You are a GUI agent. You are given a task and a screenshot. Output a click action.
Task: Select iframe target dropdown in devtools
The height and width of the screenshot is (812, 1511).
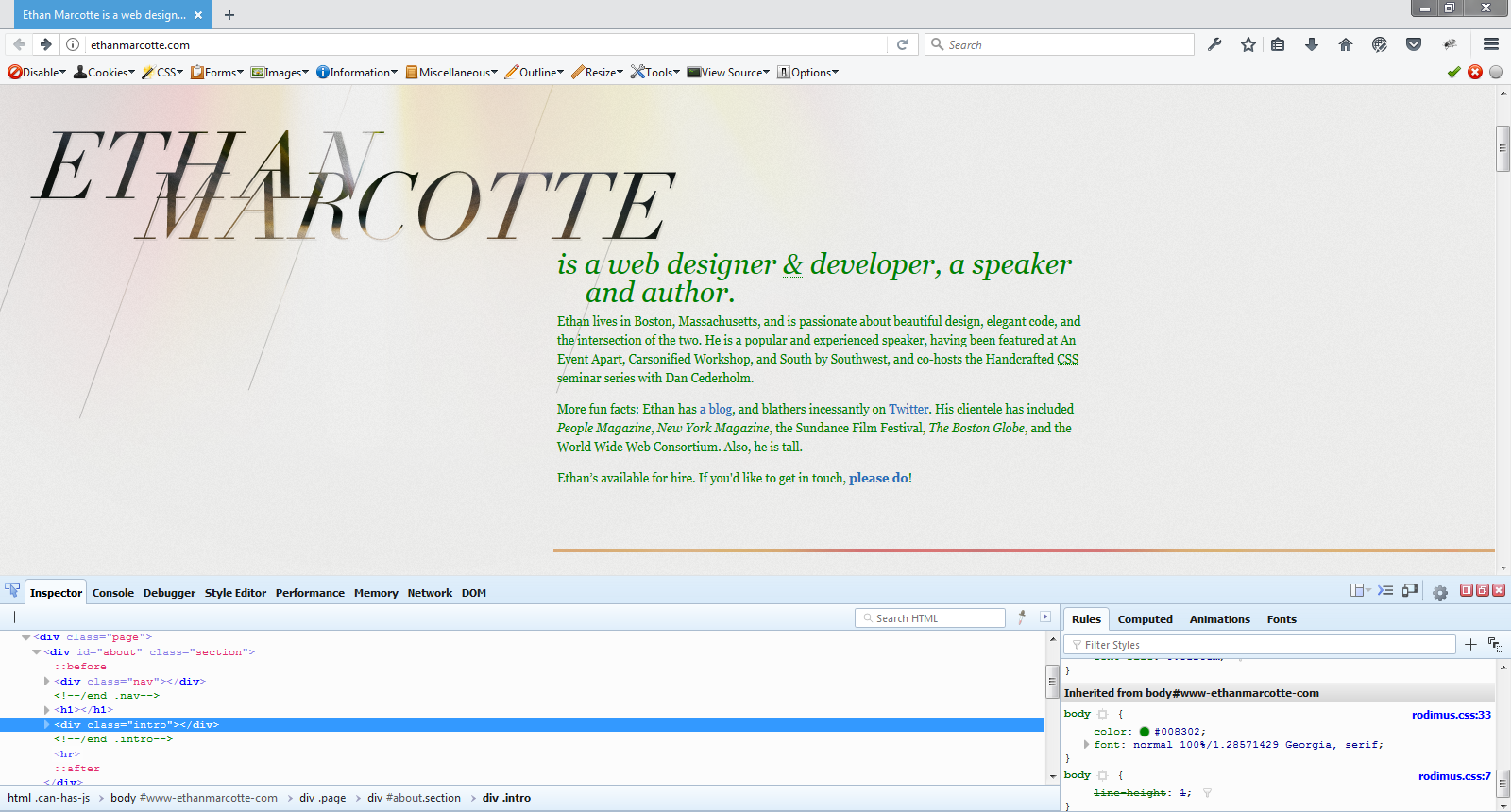pyautogui.click(x=1361, y=590)
